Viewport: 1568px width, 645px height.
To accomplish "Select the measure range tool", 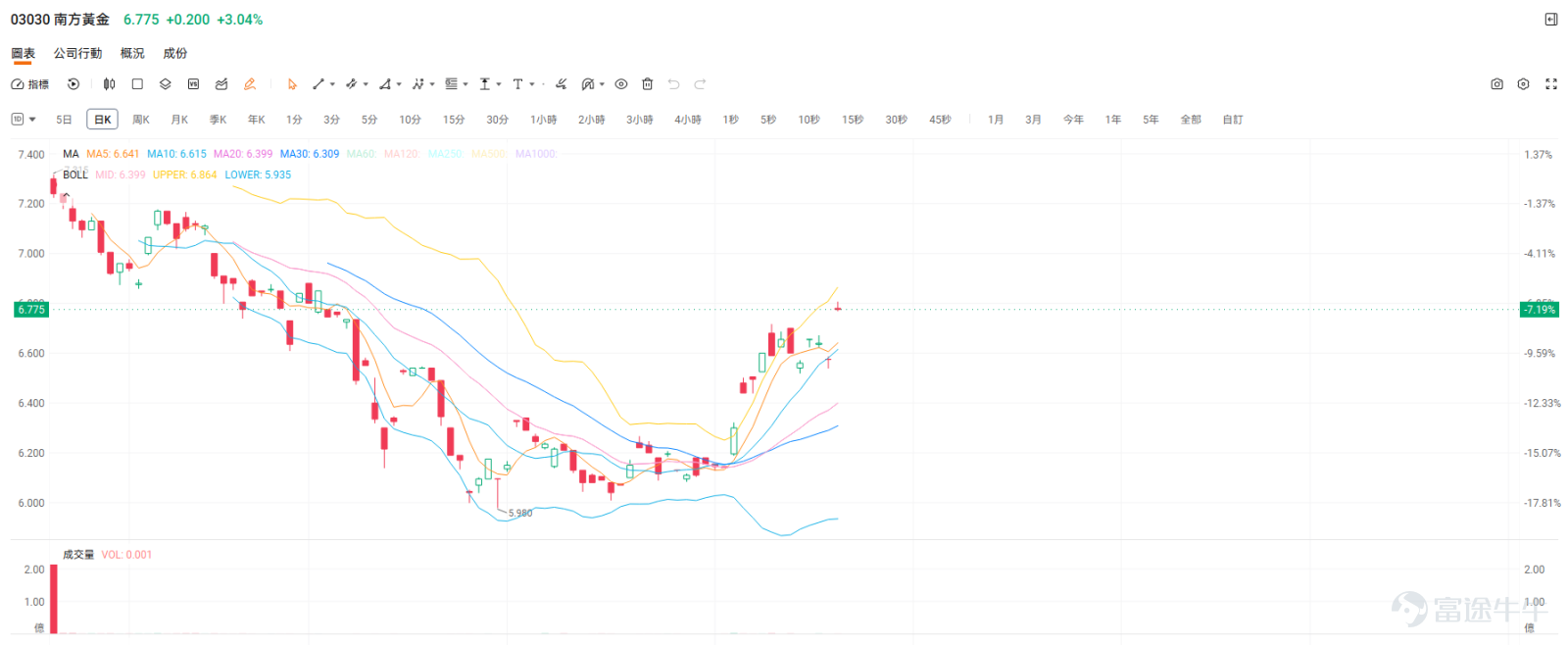I will tap(484, 84).
